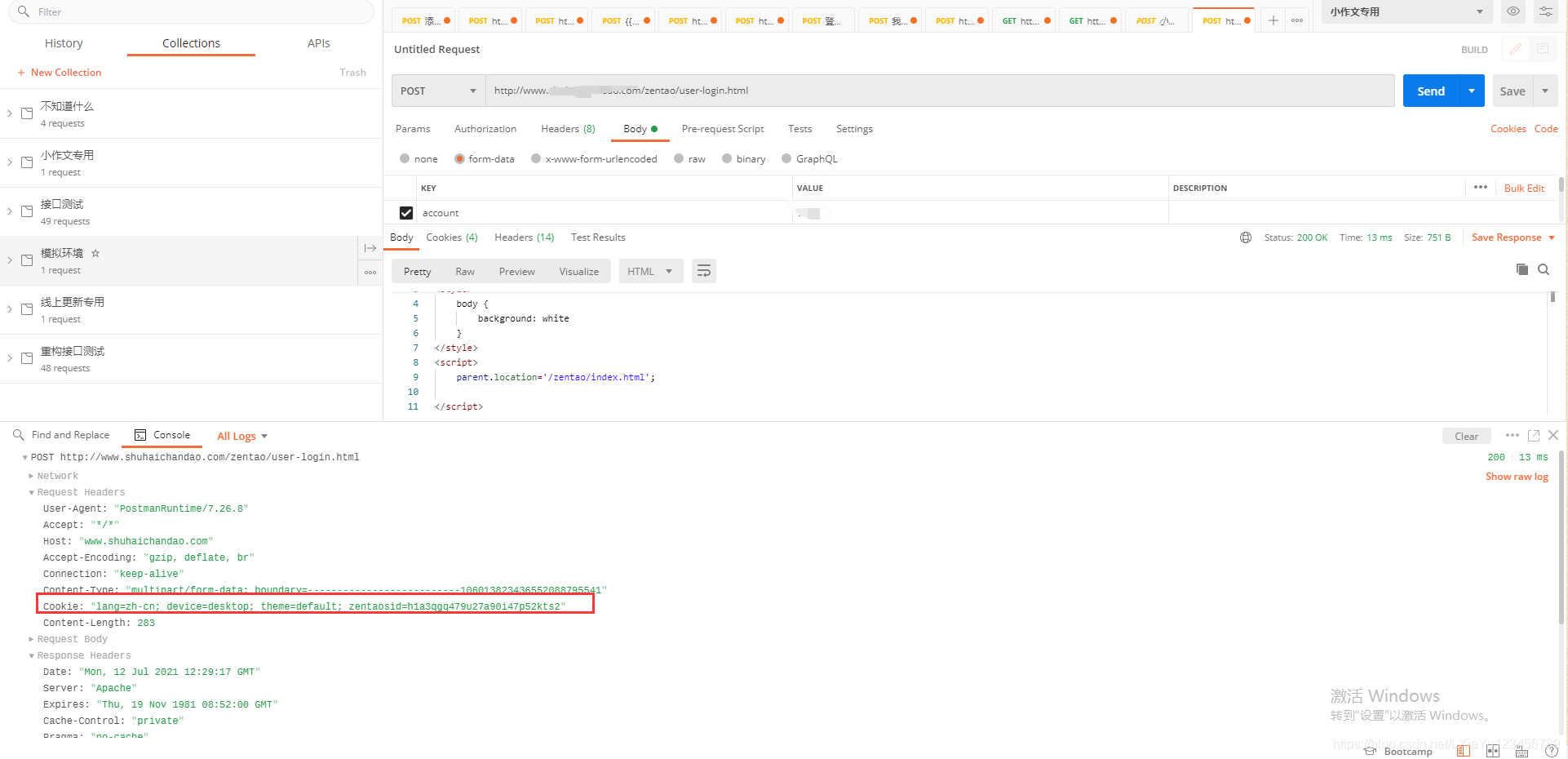This screenshot has width=1568, height=759.
Task: Clear the console with Clear button
Action: pyautogui.click(x=1466, y=436)
